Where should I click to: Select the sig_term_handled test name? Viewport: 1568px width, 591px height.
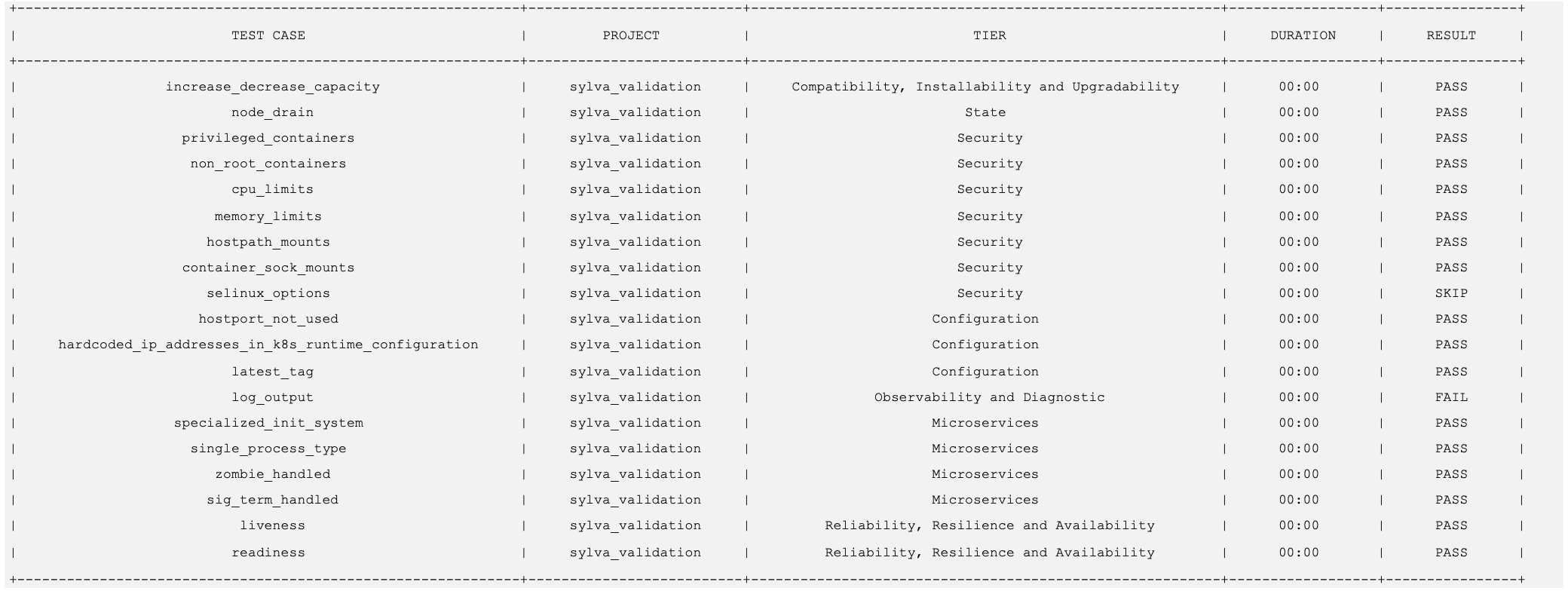click(273, 500)
